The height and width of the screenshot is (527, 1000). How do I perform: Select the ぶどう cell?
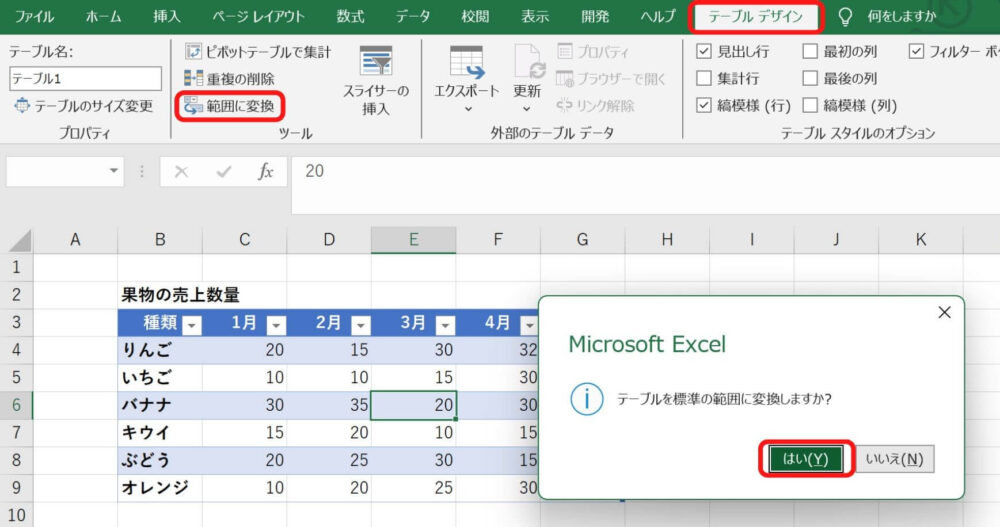tap(160, 460)
